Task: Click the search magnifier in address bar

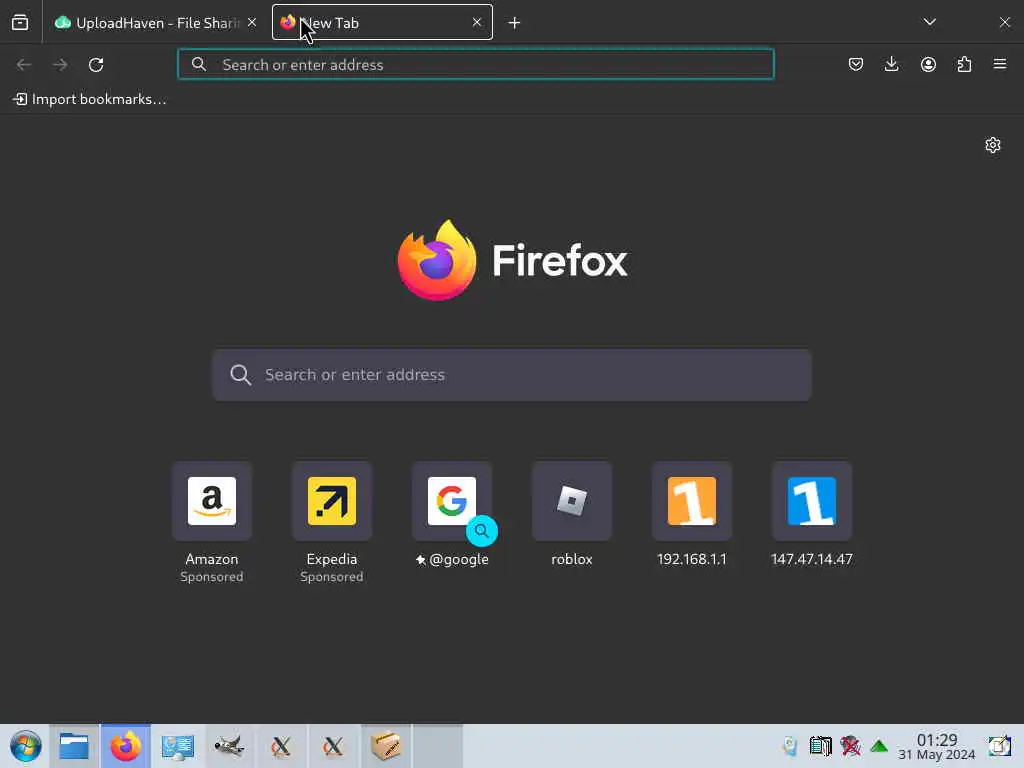Action: [x=199, y=64]
